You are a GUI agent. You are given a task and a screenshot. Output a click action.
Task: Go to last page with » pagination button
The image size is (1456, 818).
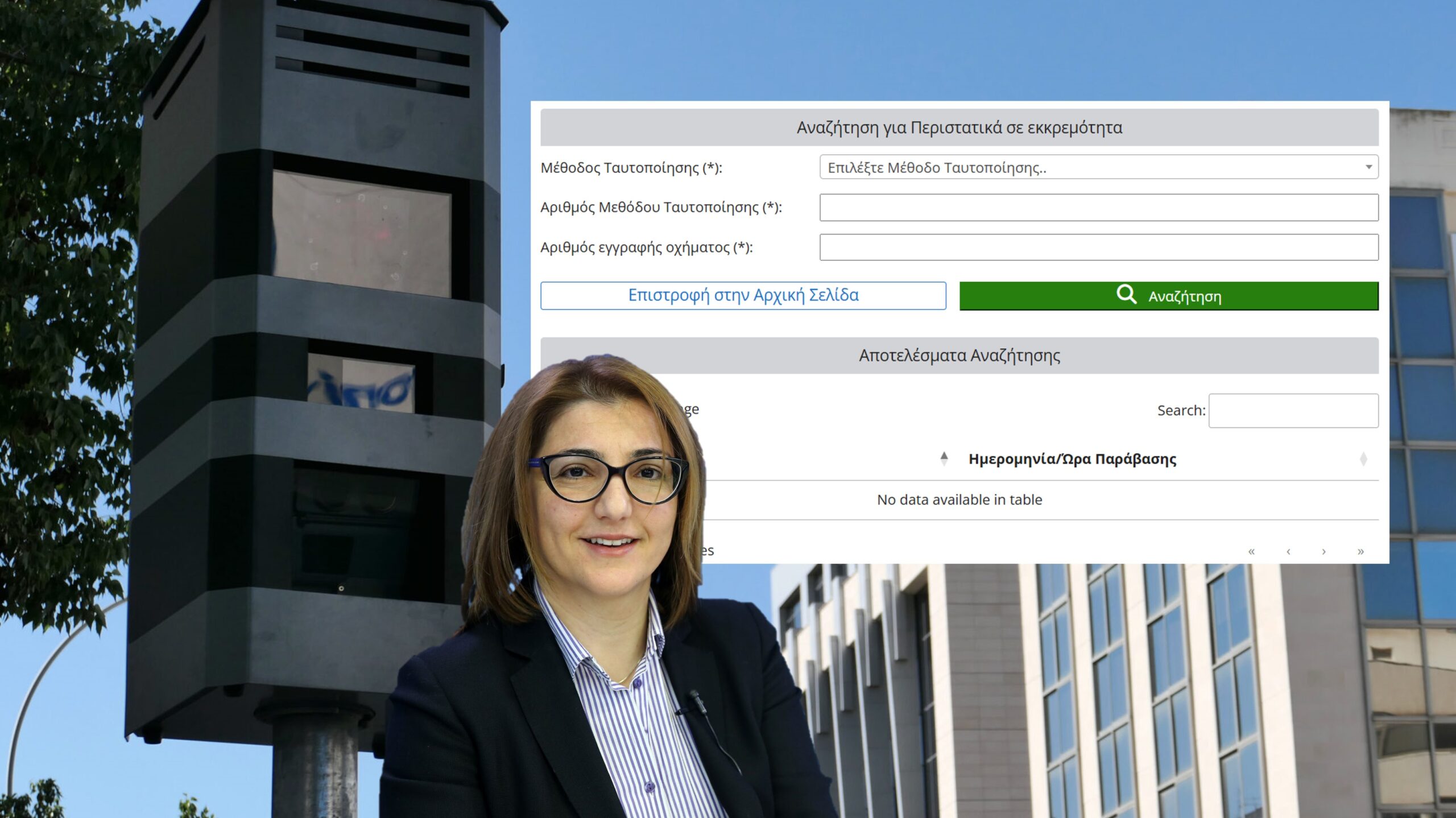[1360, 551]
